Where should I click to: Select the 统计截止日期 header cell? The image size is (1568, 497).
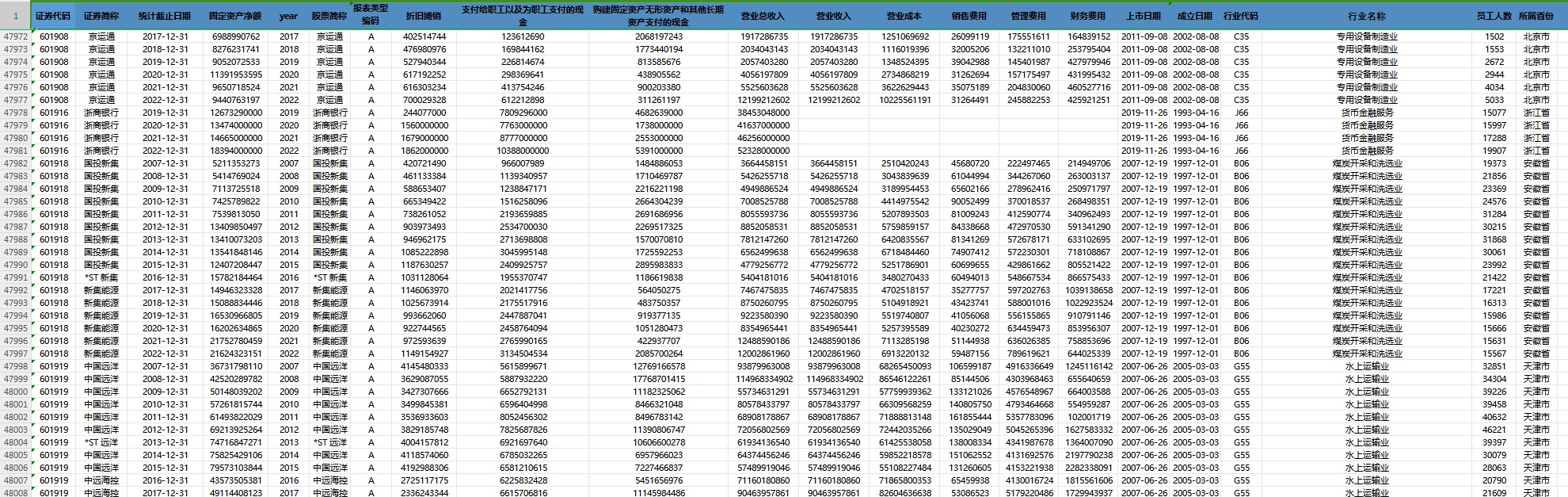tap(165, 16)
